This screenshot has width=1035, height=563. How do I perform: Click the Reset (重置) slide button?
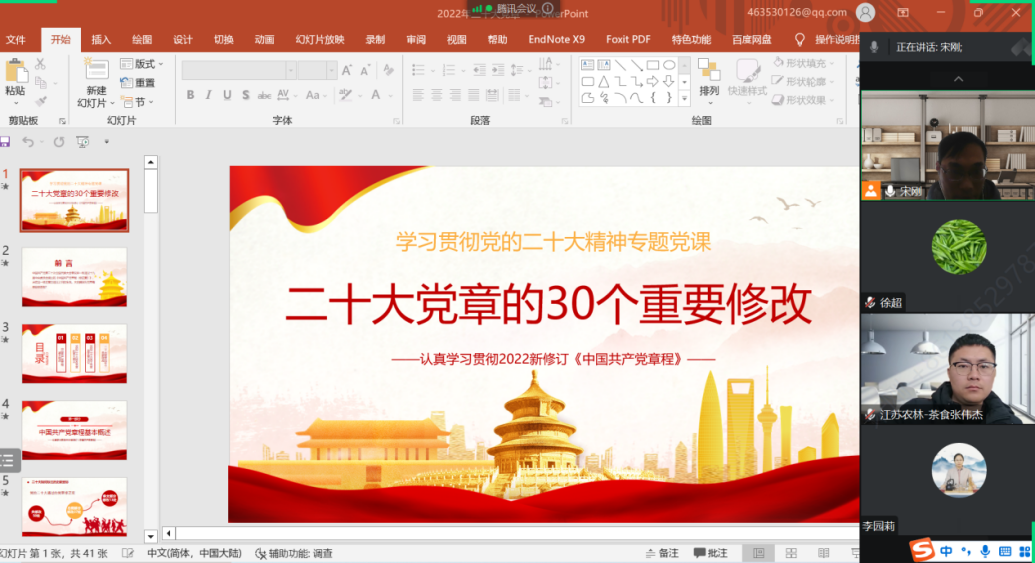coord(138,83)
